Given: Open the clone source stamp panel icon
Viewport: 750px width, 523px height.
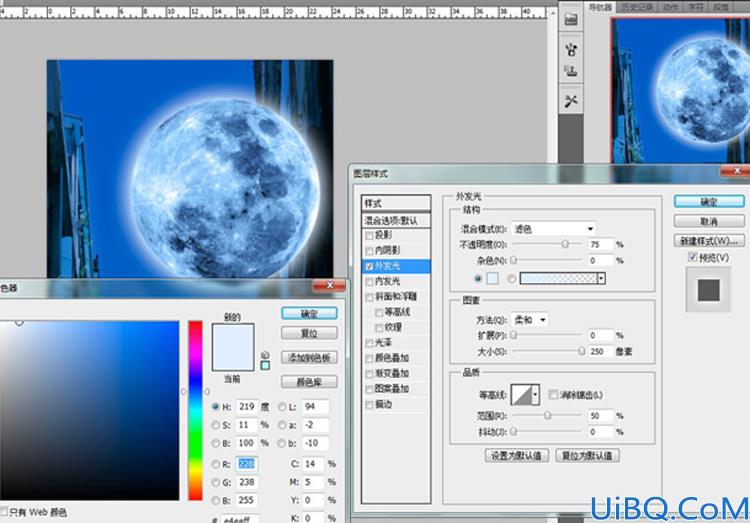Looking at the screenshot, I should coord(571,71).
